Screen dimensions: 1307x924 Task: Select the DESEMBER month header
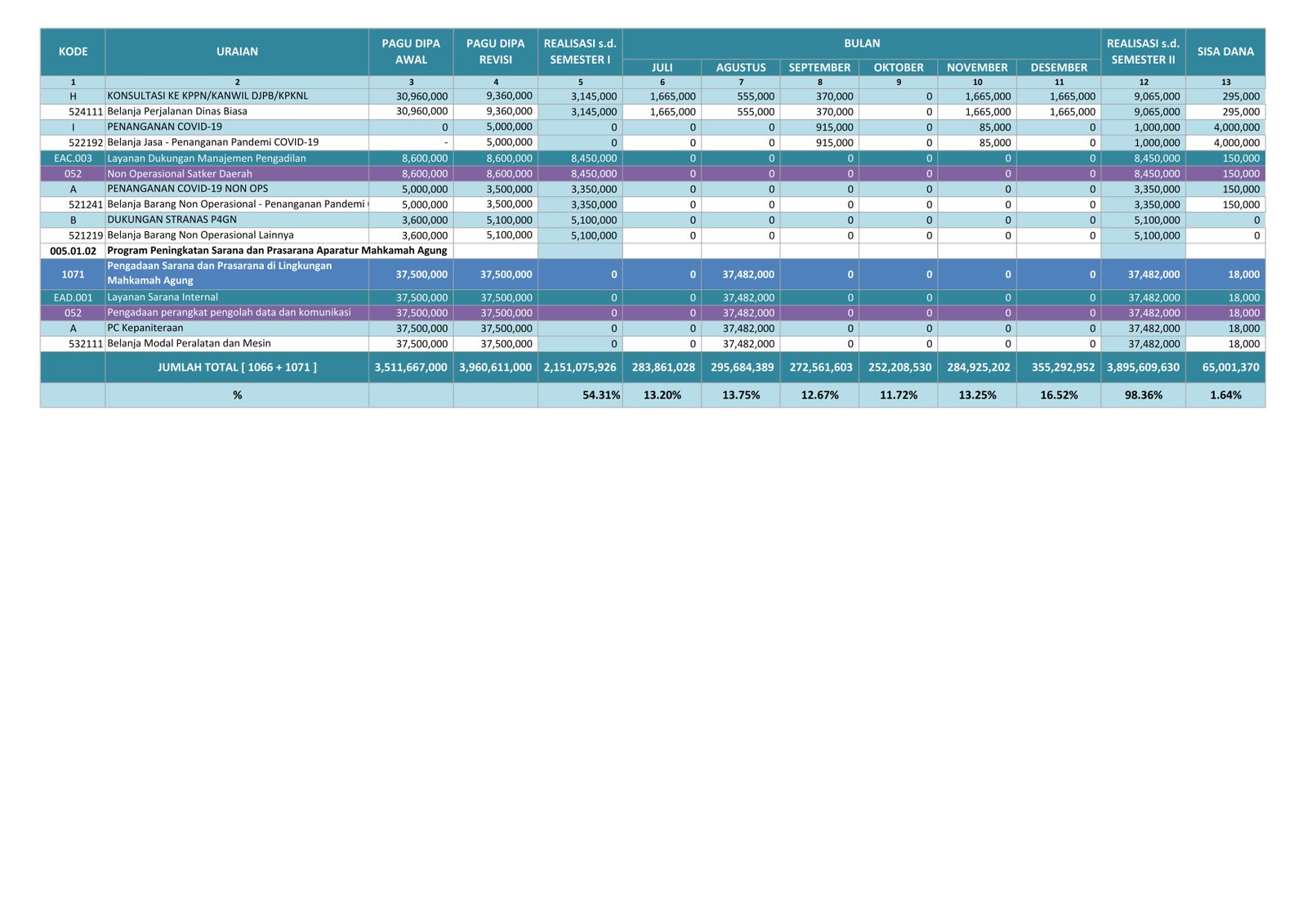coord(1059,68)
